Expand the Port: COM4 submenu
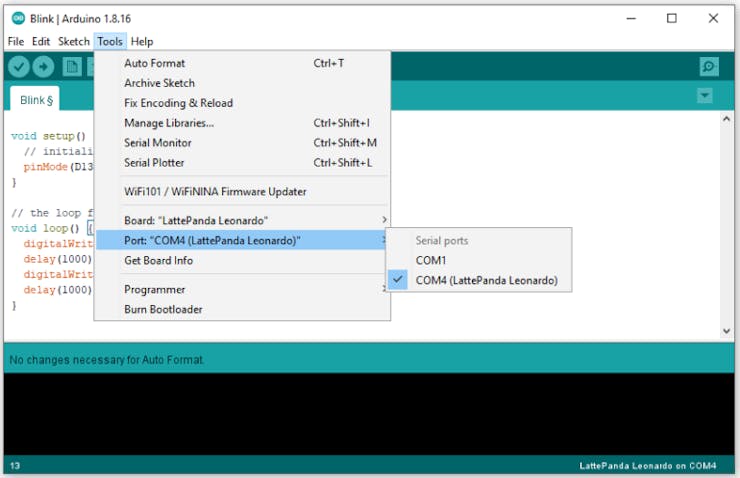The image size is (740, 478). (243, 240)
